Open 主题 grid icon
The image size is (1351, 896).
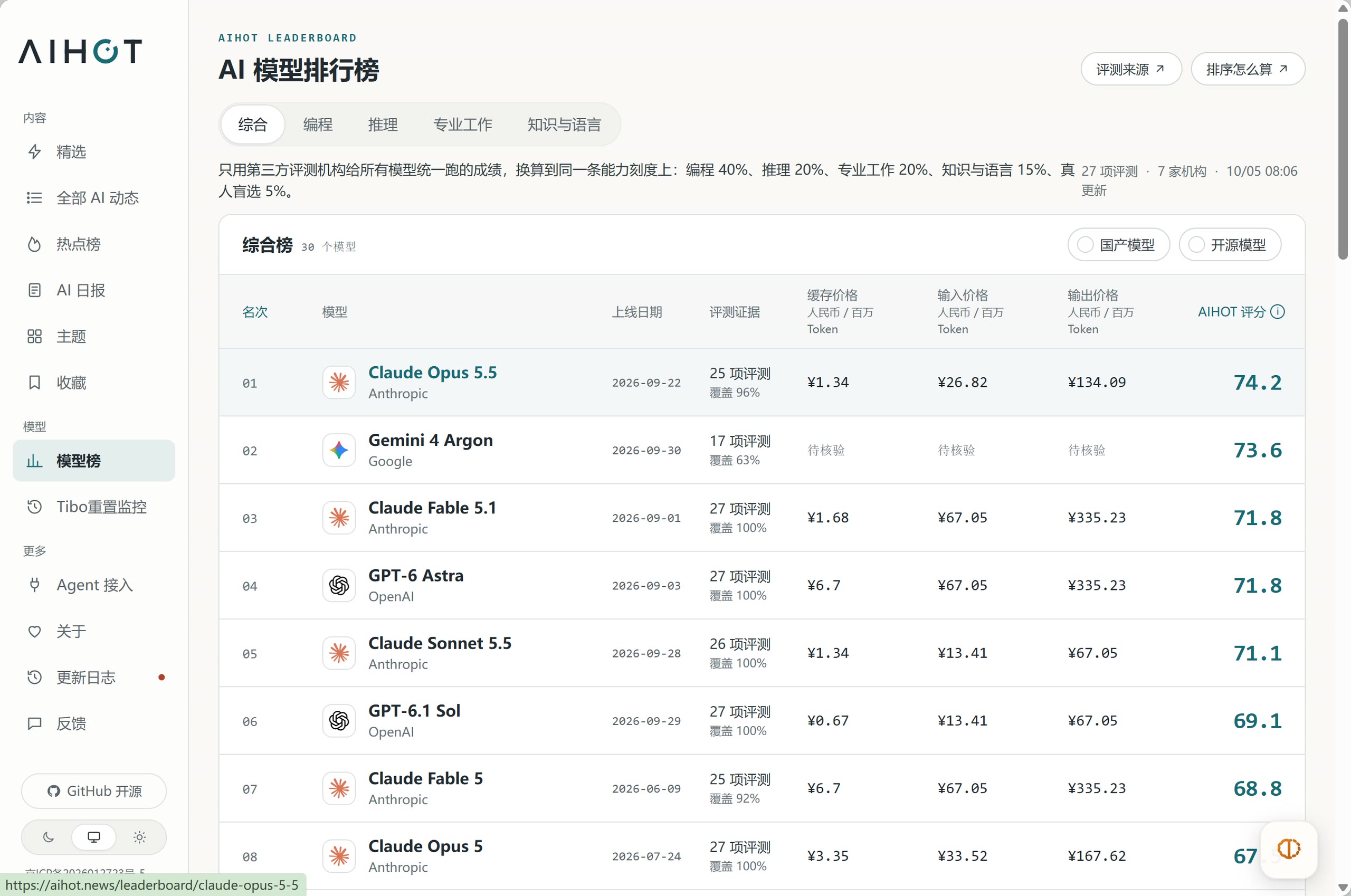pyautogui.click(x=34, y=336)
